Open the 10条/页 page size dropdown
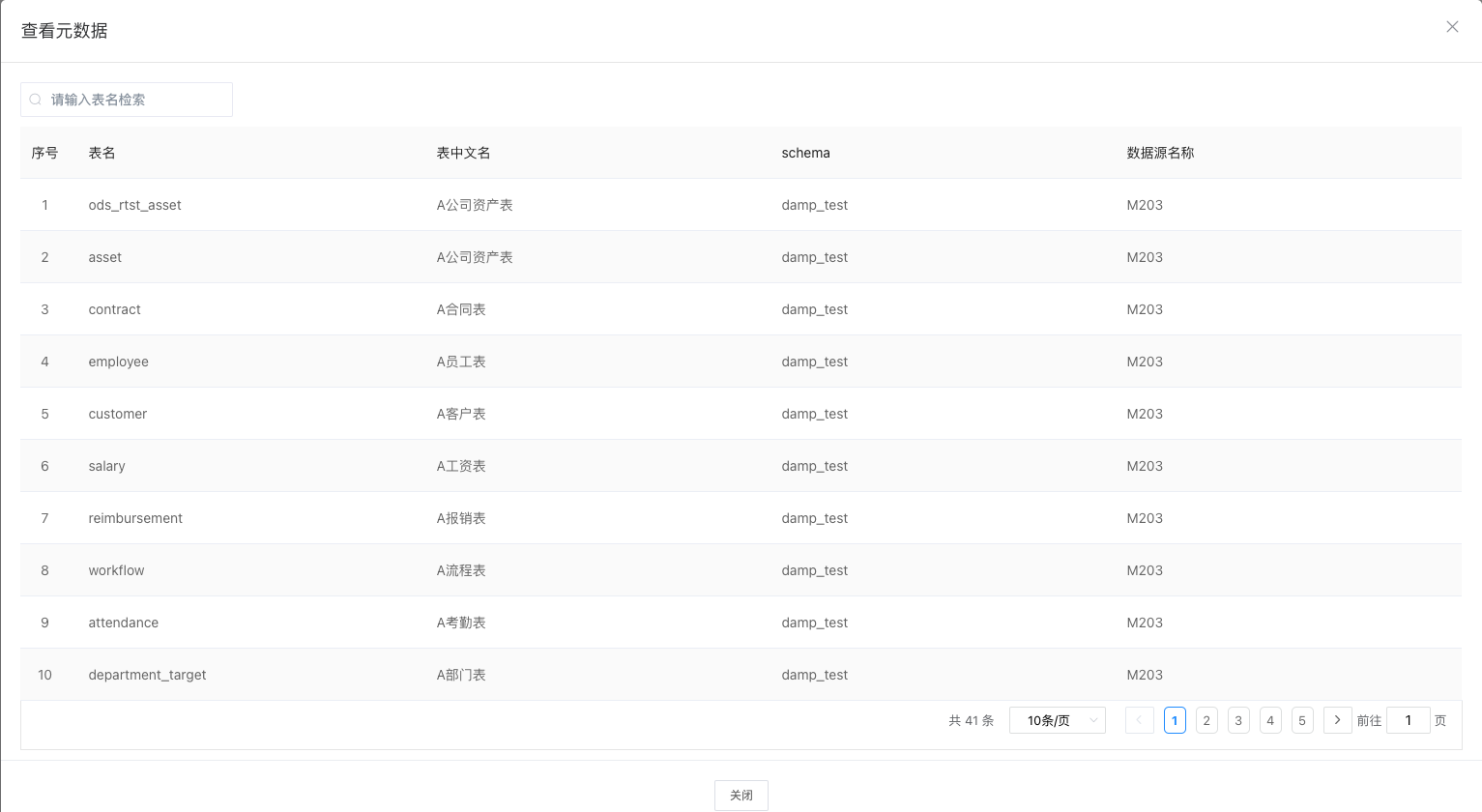The width and height of the screenshot is (1482, 812). [x=1057, y=720]
